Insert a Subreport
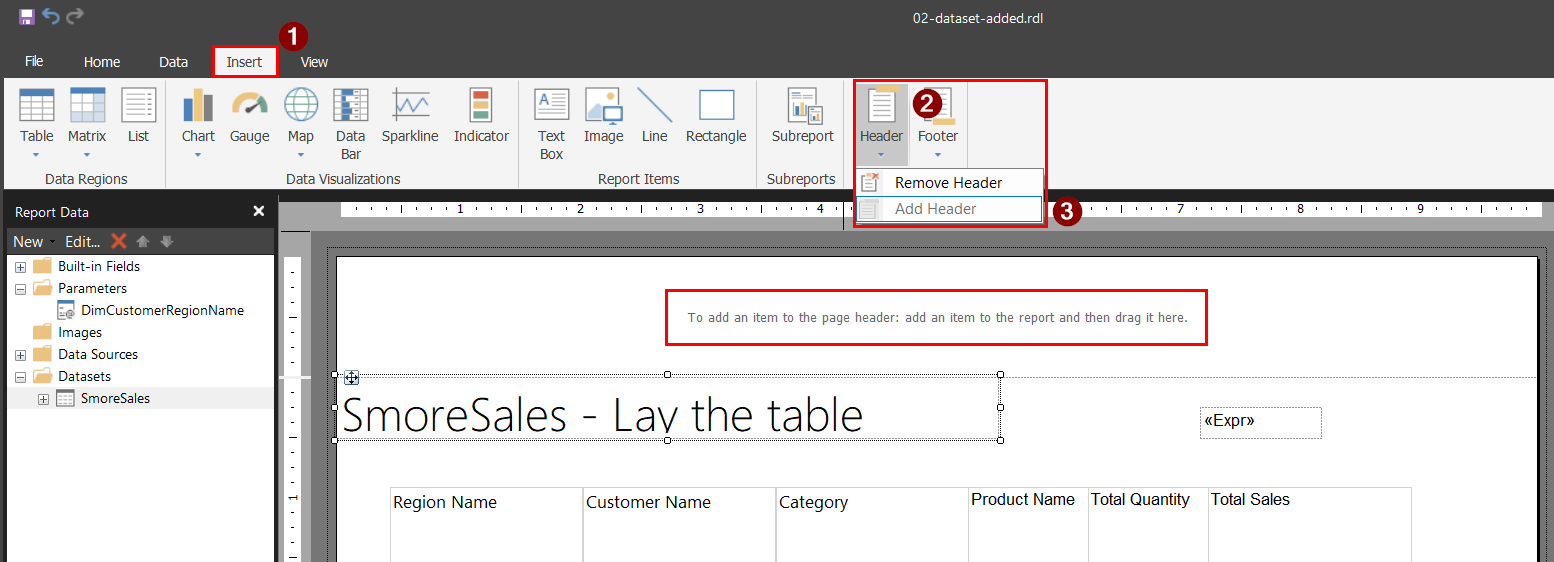The image size is (1554, 562). click(x=802, y=116)
